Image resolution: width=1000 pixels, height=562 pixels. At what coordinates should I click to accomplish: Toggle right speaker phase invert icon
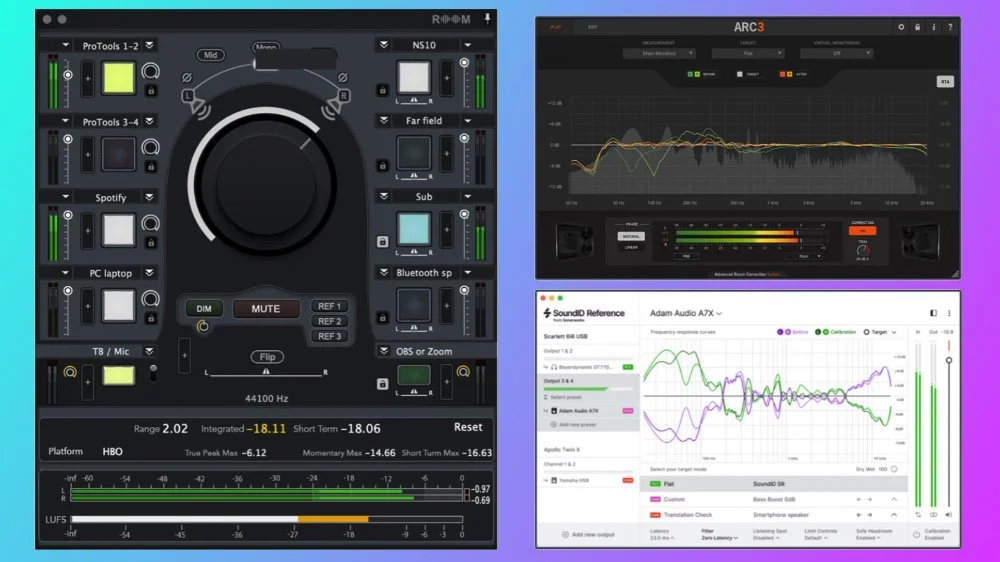point(343,78)
